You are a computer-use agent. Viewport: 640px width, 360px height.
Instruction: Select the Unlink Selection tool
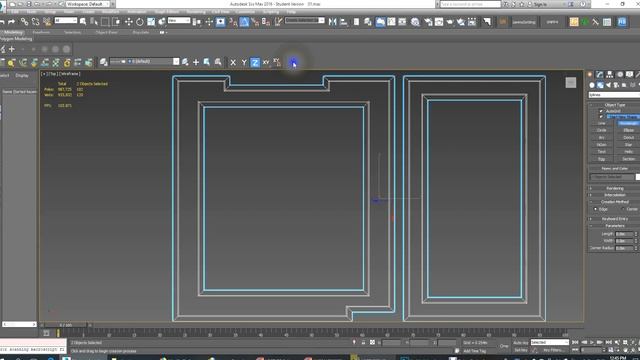(36, 22)
